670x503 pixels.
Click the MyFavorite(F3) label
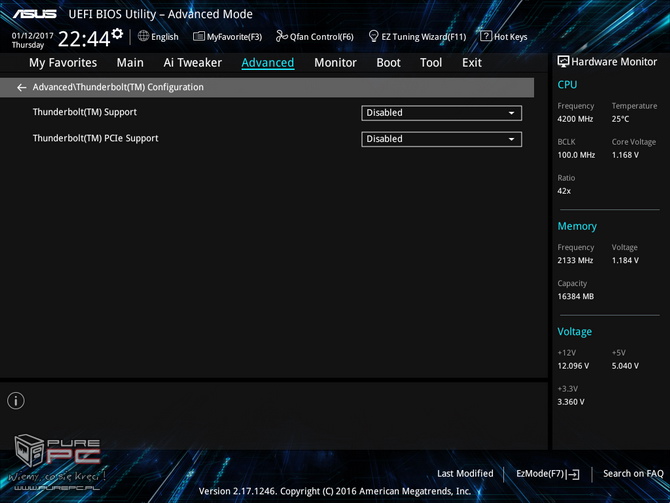click(x=234, y=37)
